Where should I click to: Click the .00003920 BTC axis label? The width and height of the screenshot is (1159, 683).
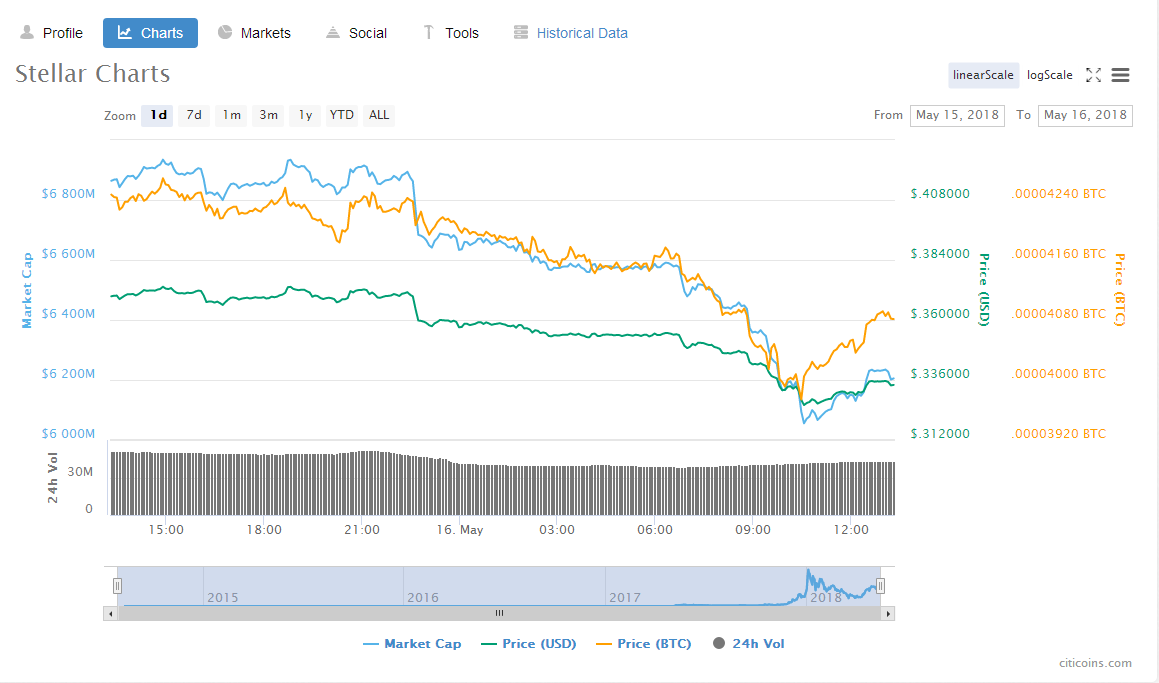[x=1058, y=434]
